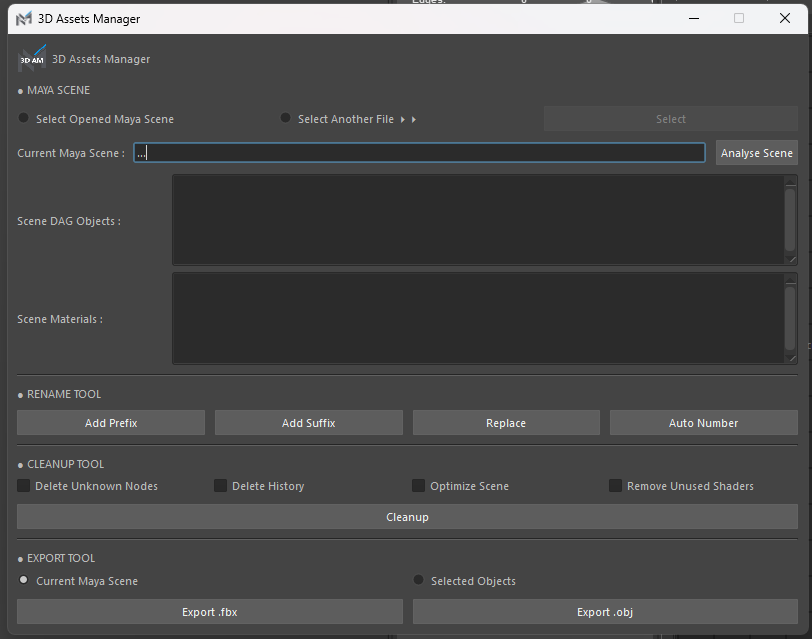This screenshot has width=812, height=639.
Task: Select the Current Maya Scene export radio
Action: pyautogui.click(x=23, y=580)
